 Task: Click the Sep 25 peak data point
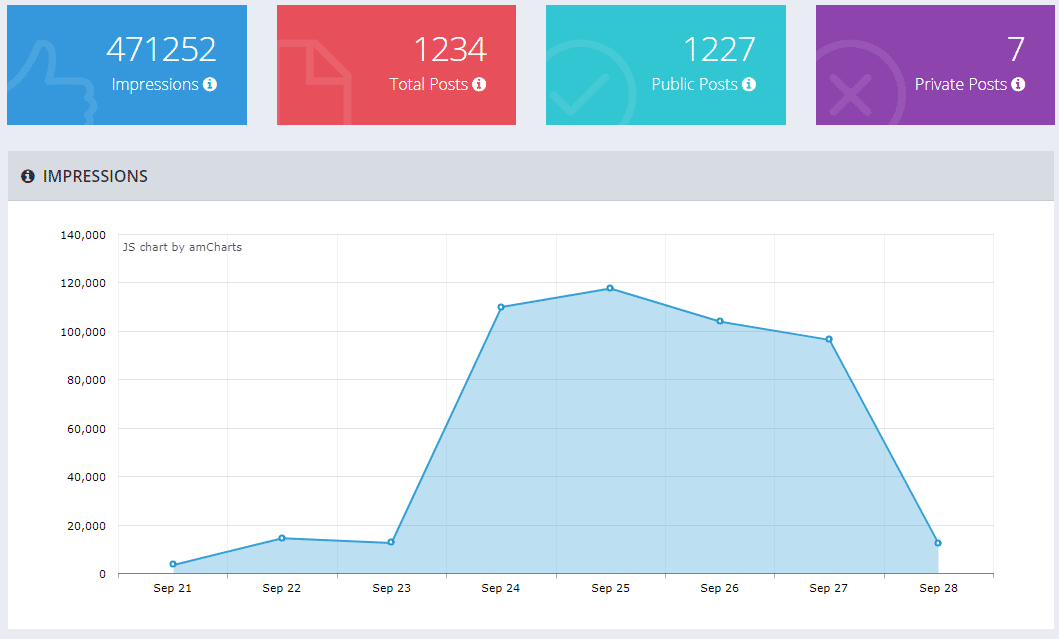(x=610, y=288)
